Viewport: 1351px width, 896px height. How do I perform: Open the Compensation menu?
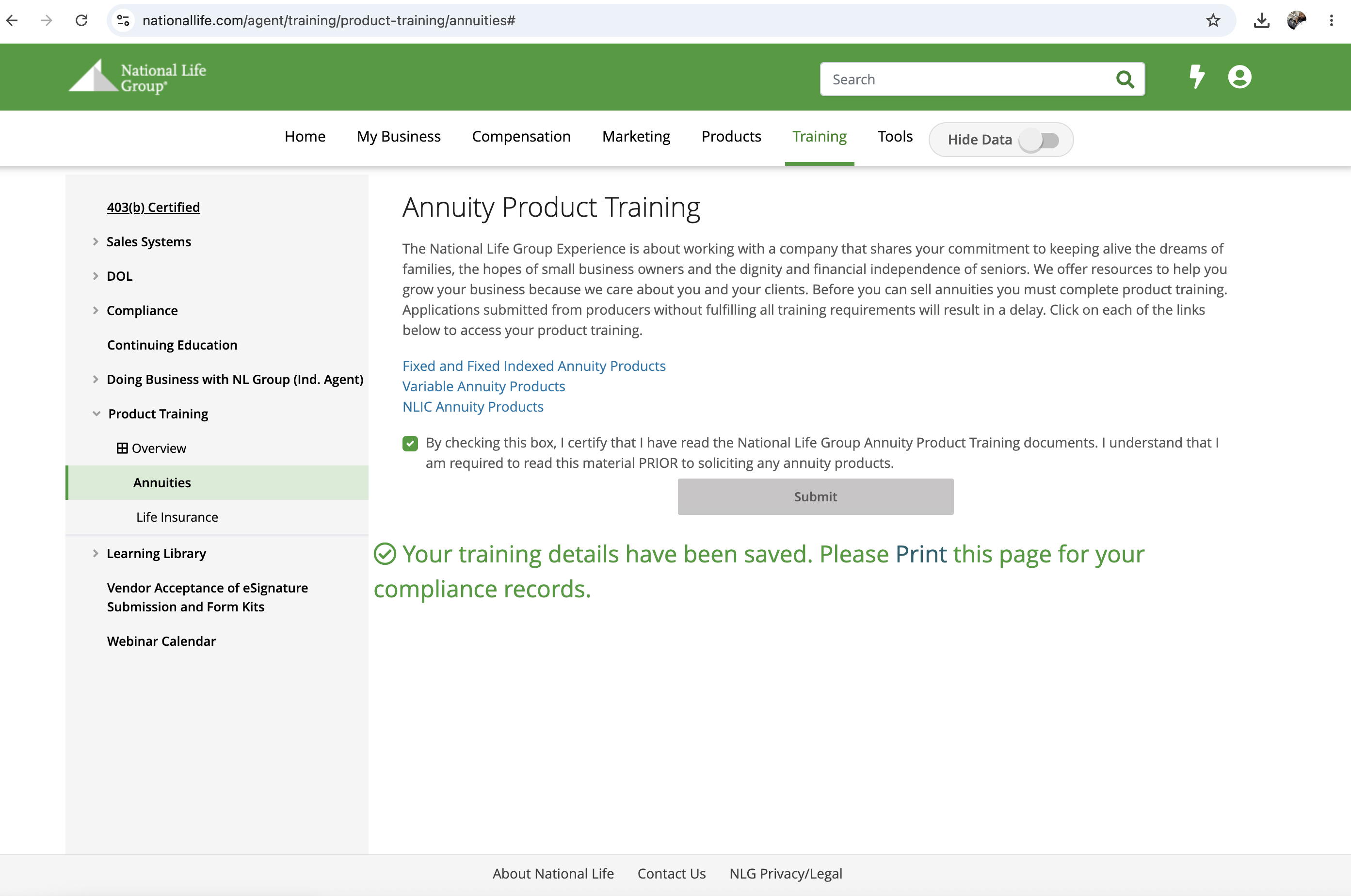(521, 136)
